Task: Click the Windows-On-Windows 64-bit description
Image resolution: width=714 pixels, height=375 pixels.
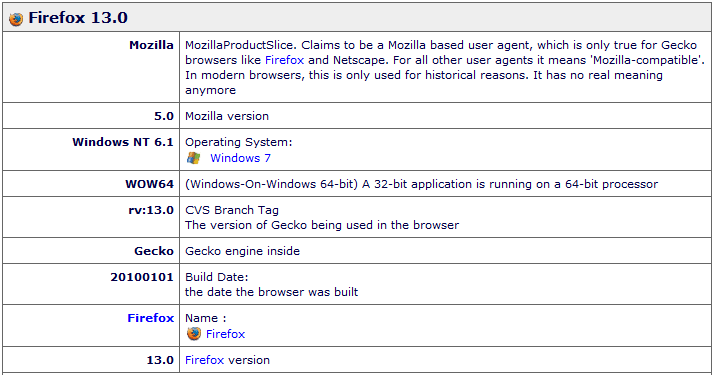Action: pos(421,184)
